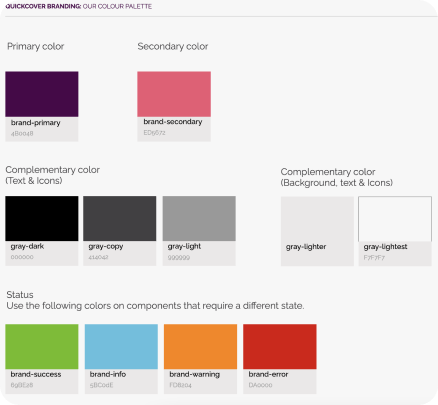Select the light blue brand-info swatch

(121, 347)
